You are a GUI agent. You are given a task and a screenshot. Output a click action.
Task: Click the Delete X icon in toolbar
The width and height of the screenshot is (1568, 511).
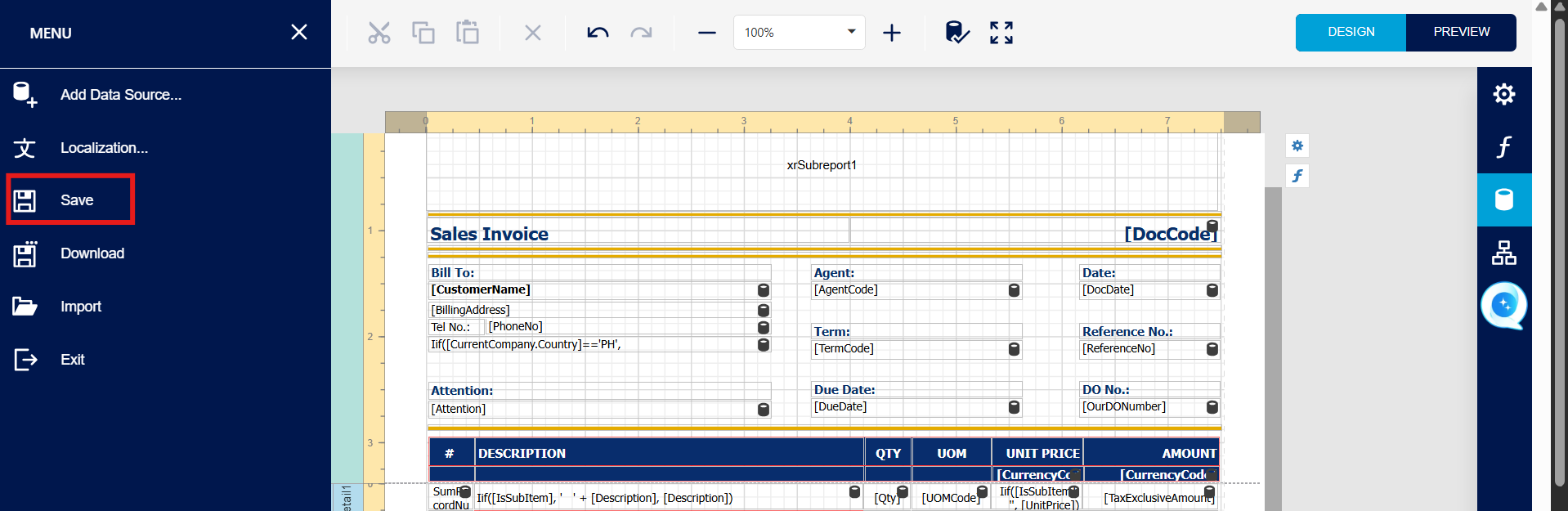[533, 33]
